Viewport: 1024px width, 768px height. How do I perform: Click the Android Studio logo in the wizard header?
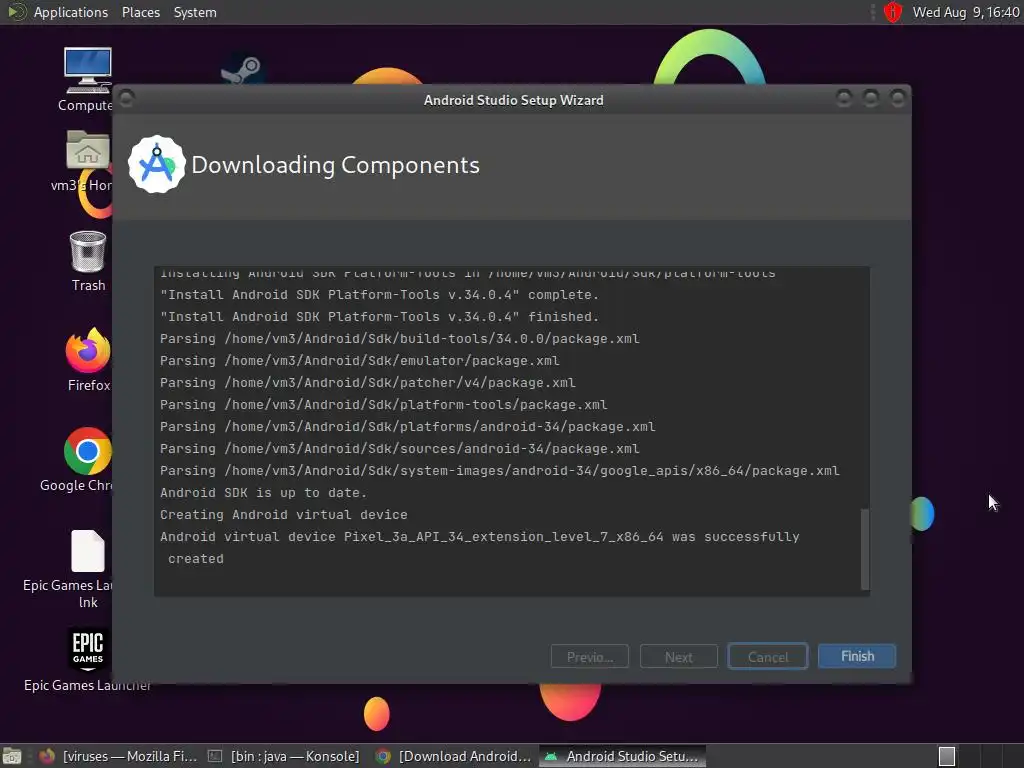coord(156,165)
